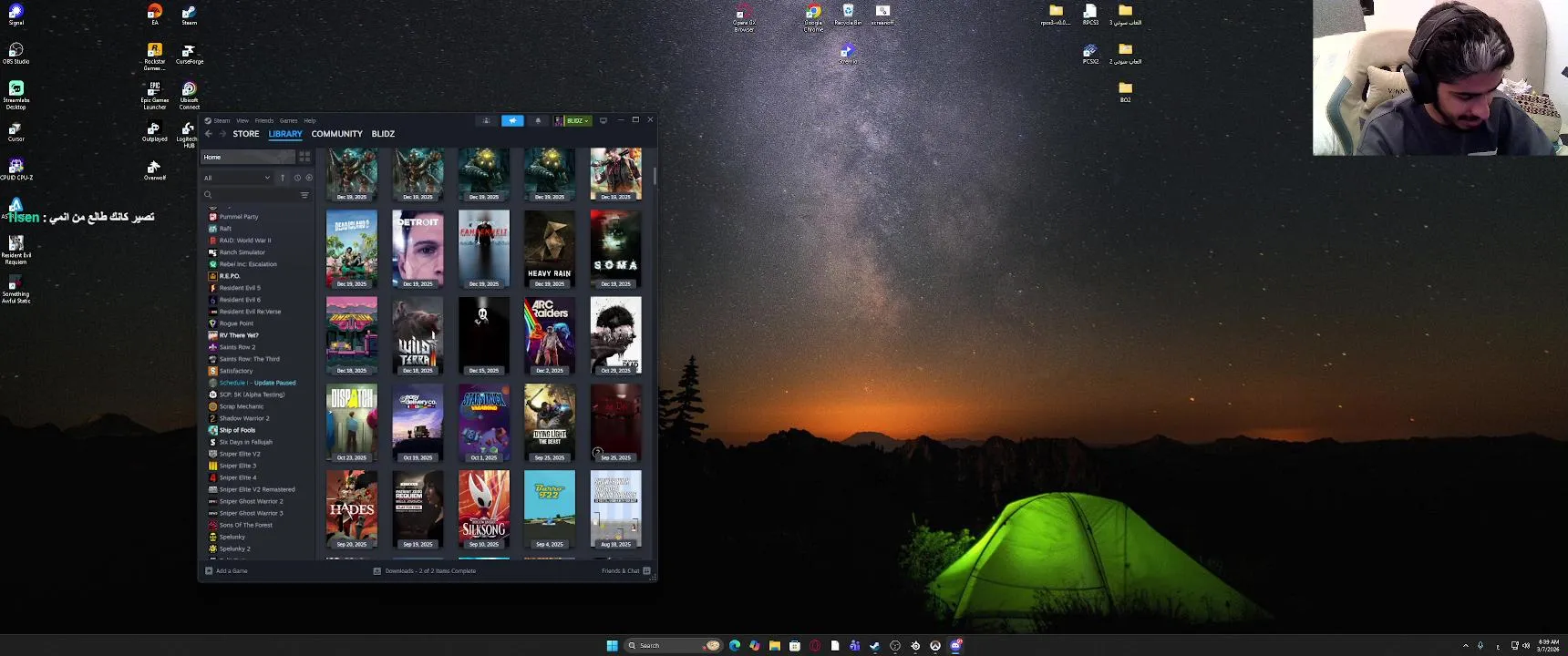Screen dimensions: 1568x656
Task: Toggle recent activity clock filter
Action: pyautogui.click(x=297, y=178)
